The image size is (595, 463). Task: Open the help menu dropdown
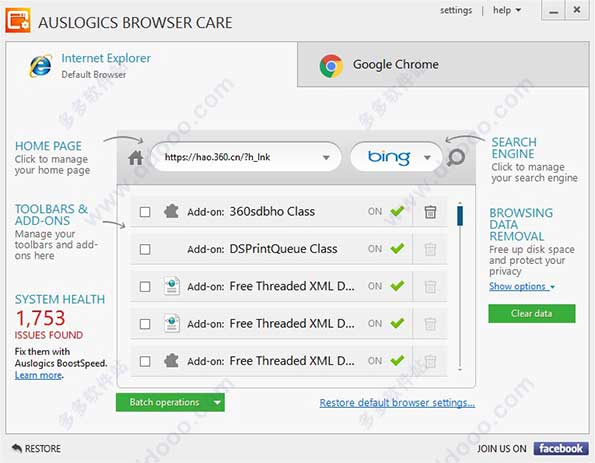click(x=507, y=10)
